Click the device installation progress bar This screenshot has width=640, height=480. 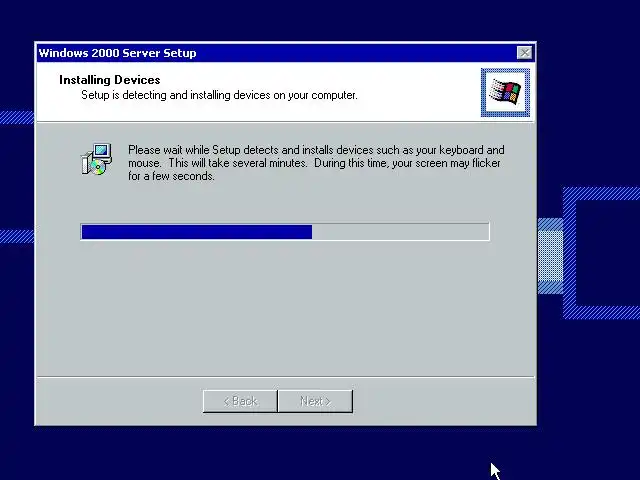(285, 232)
